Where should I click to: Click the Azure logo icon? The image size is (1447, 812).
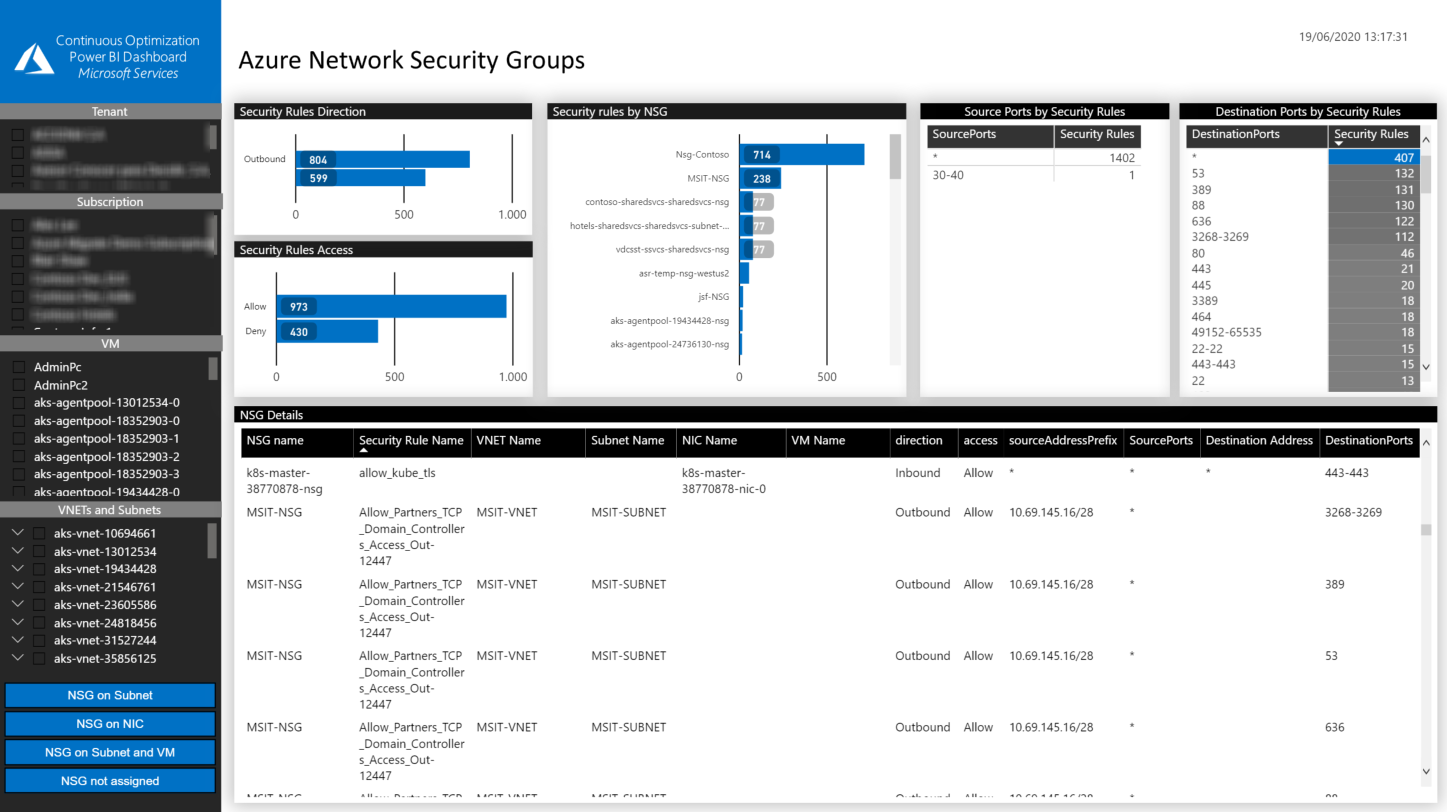pyautogui.click(x=34, y=58)
